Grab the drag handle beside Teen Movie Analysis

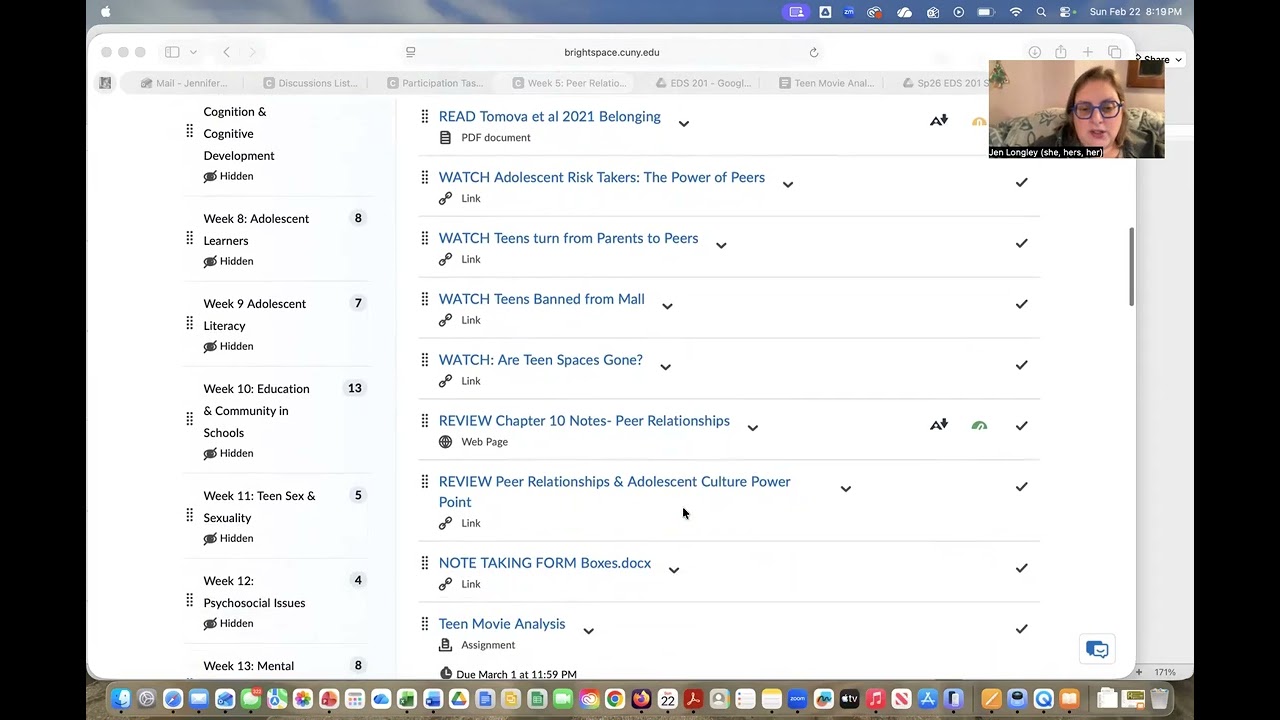coord(424,624)
